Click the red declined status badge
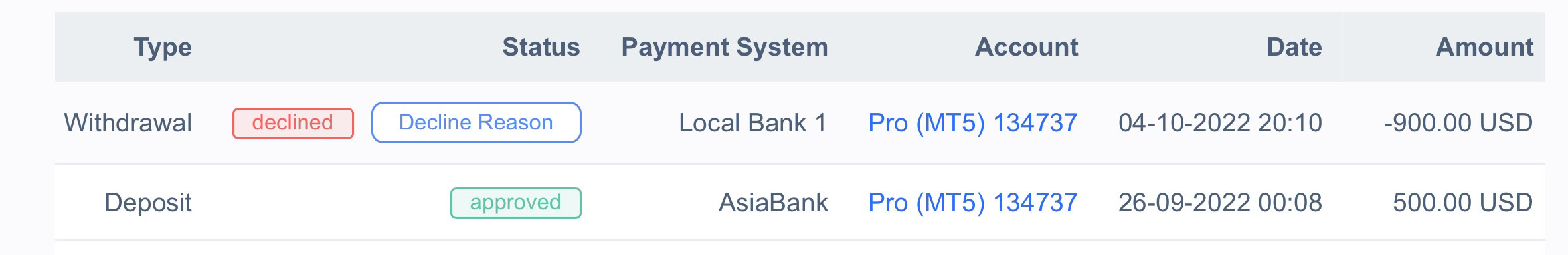This screenshot has width=1568, height=255. [x=293, y=123]
